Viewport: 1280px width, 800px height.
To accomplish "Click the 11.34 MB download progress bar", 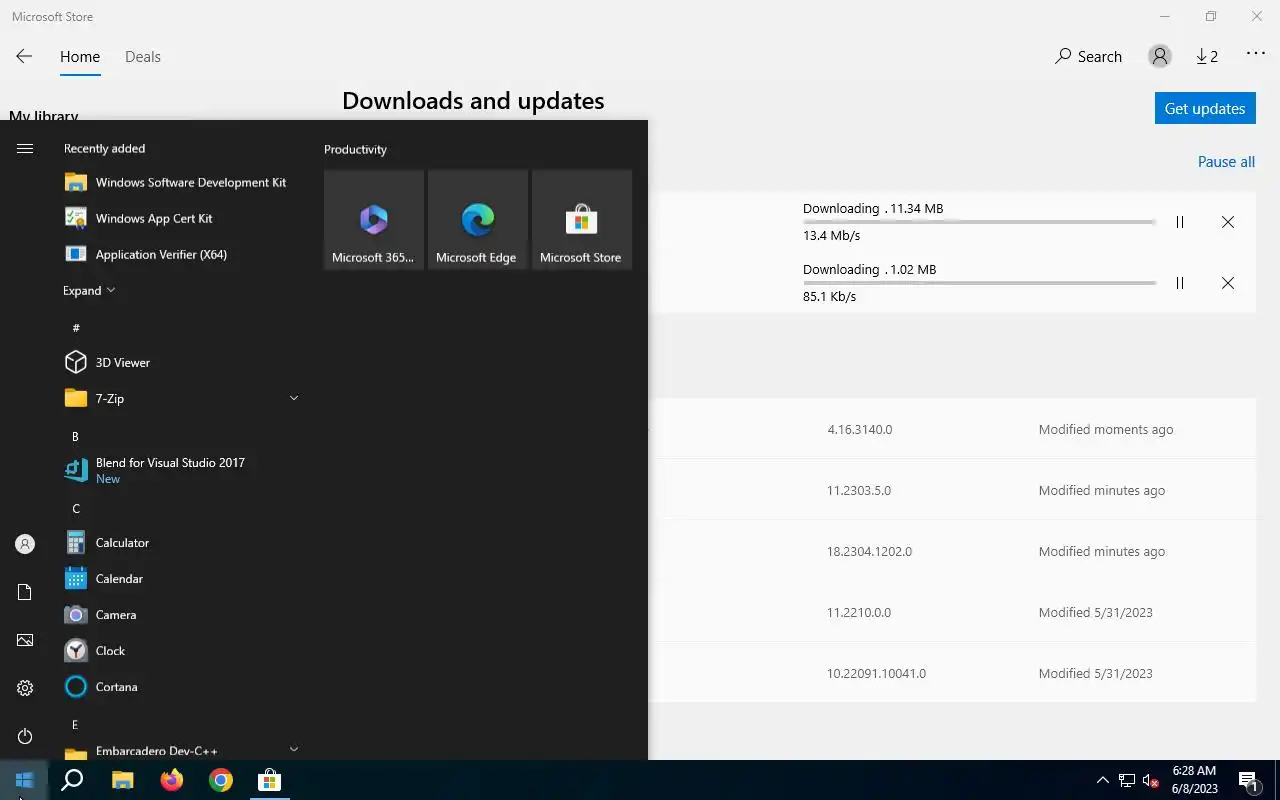I will pos(980,222).
